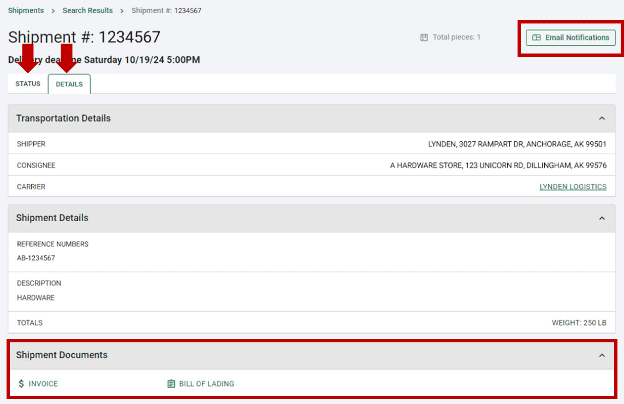Switch to the Status tab
624x404 pixels.
28,84
